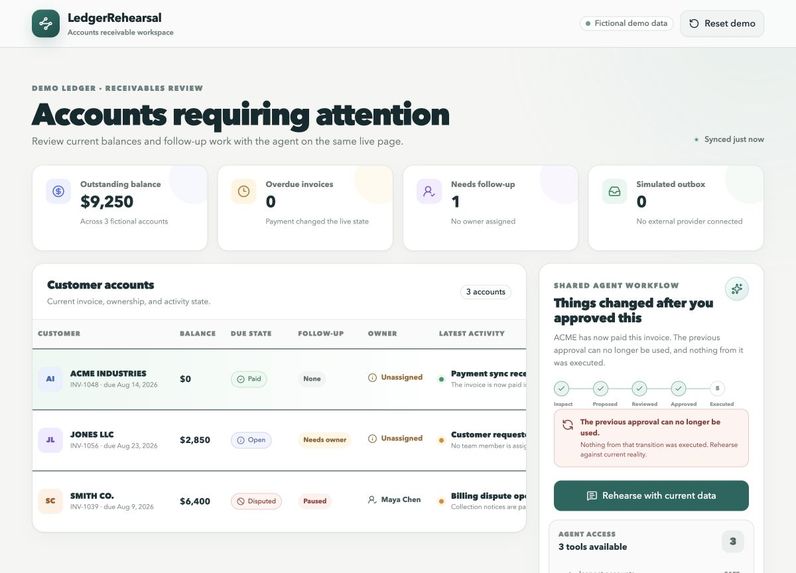Click the 3 tools available text

pos(592,547)
